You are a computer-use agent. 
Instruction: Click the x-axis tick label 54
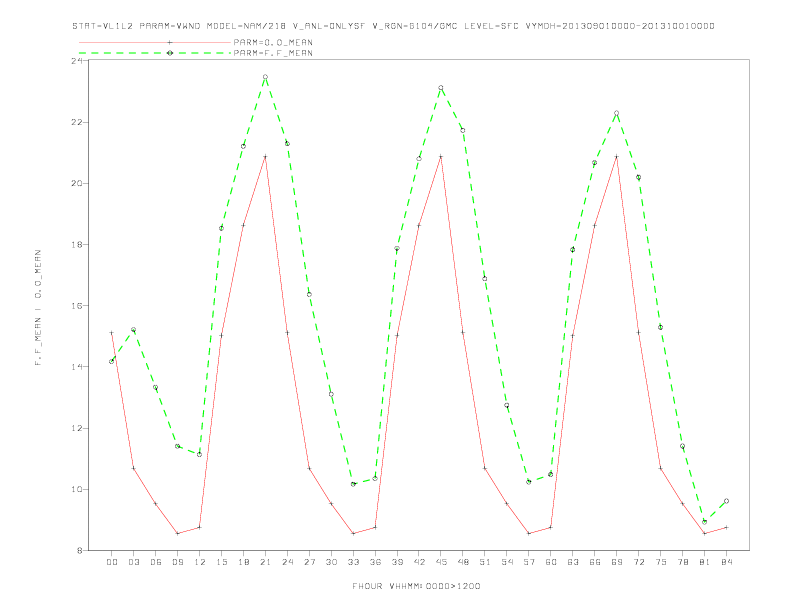[x=507, y=562]
